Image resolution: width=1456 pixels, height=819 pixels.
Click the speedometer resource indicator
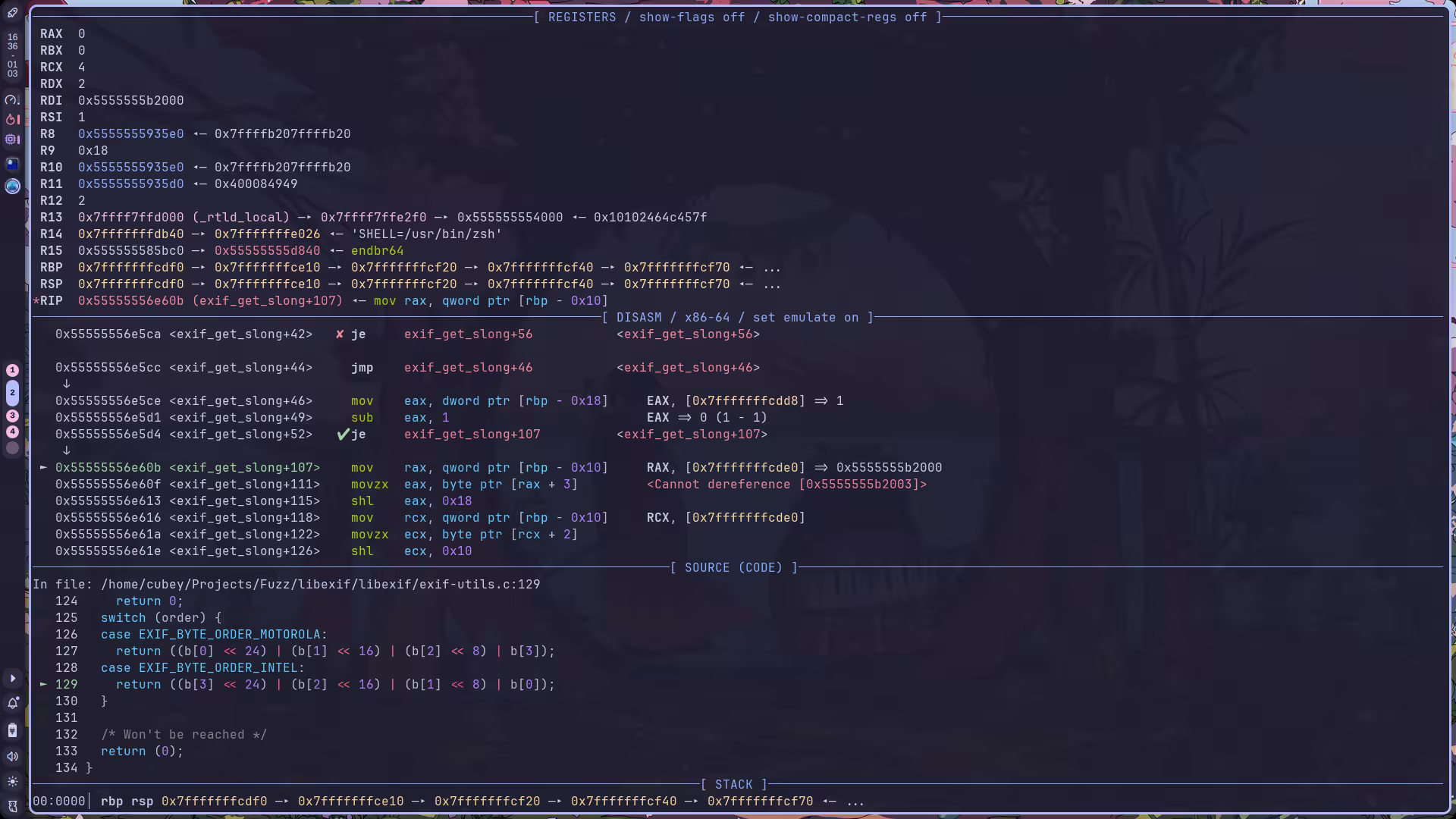[12, 99]
